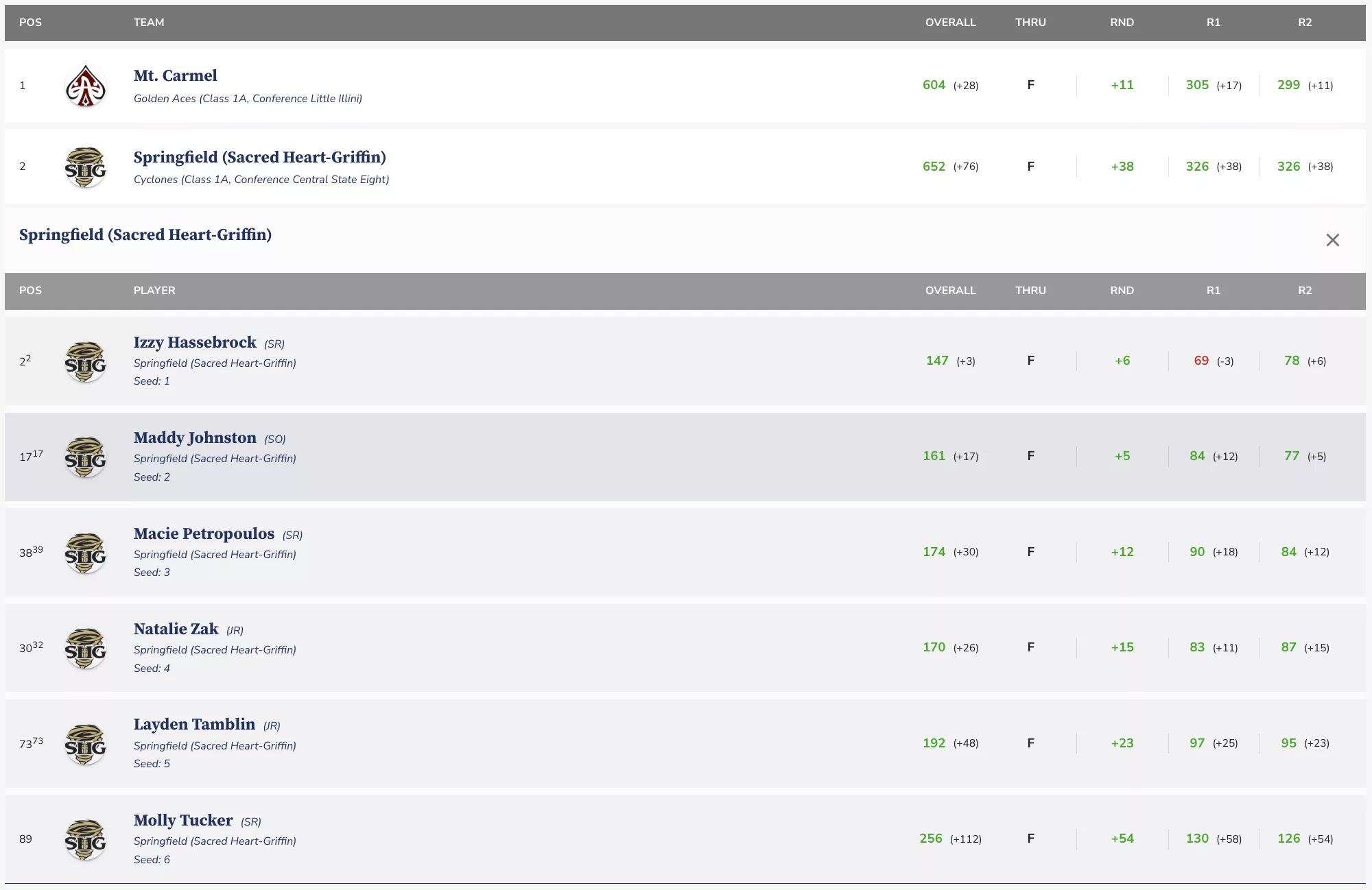Click the team table's R1 column header
This screenshot has height=890, width=1372.
tap(1214, 23)
